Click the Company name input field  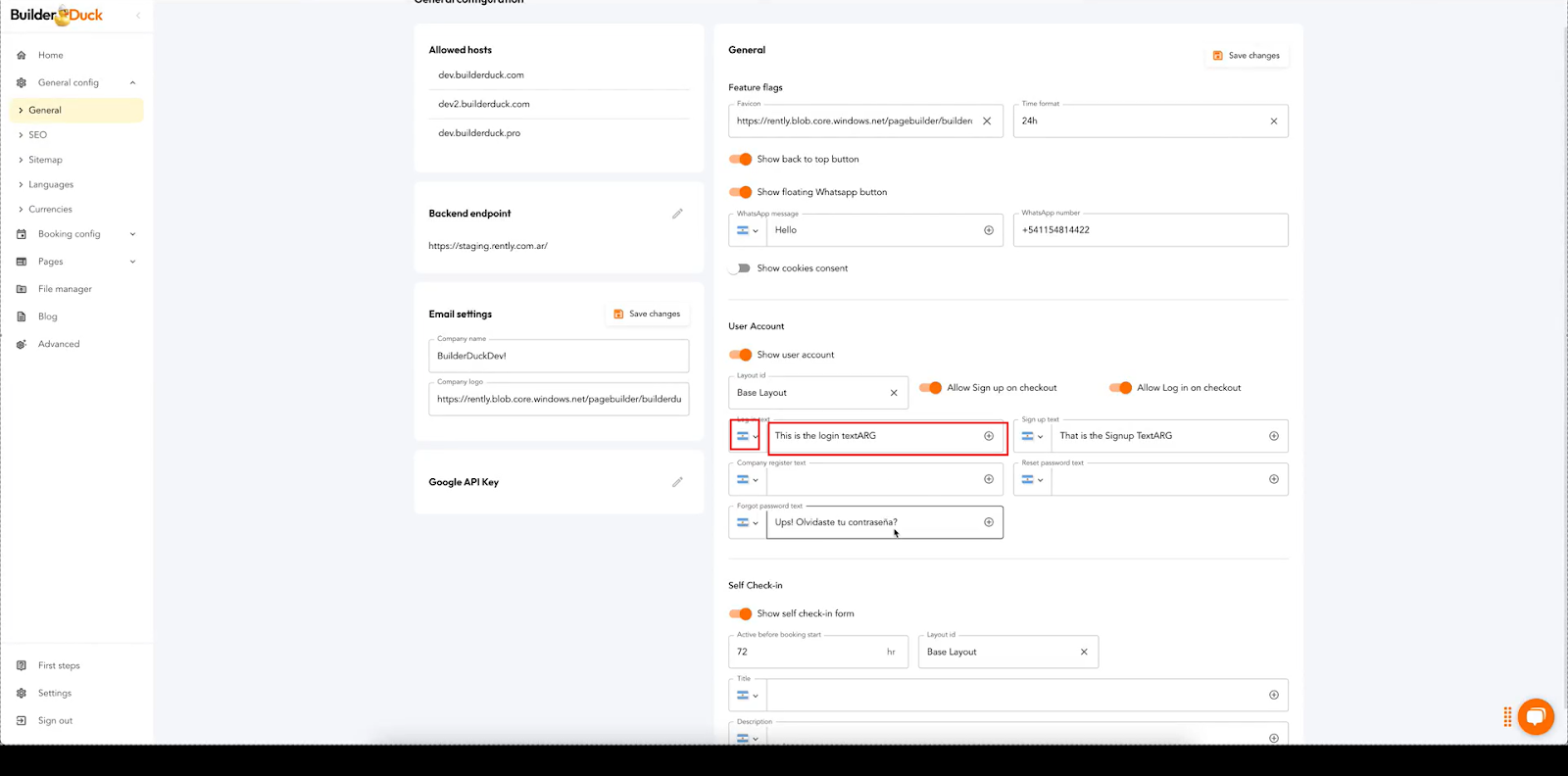(x=559, y=356)
